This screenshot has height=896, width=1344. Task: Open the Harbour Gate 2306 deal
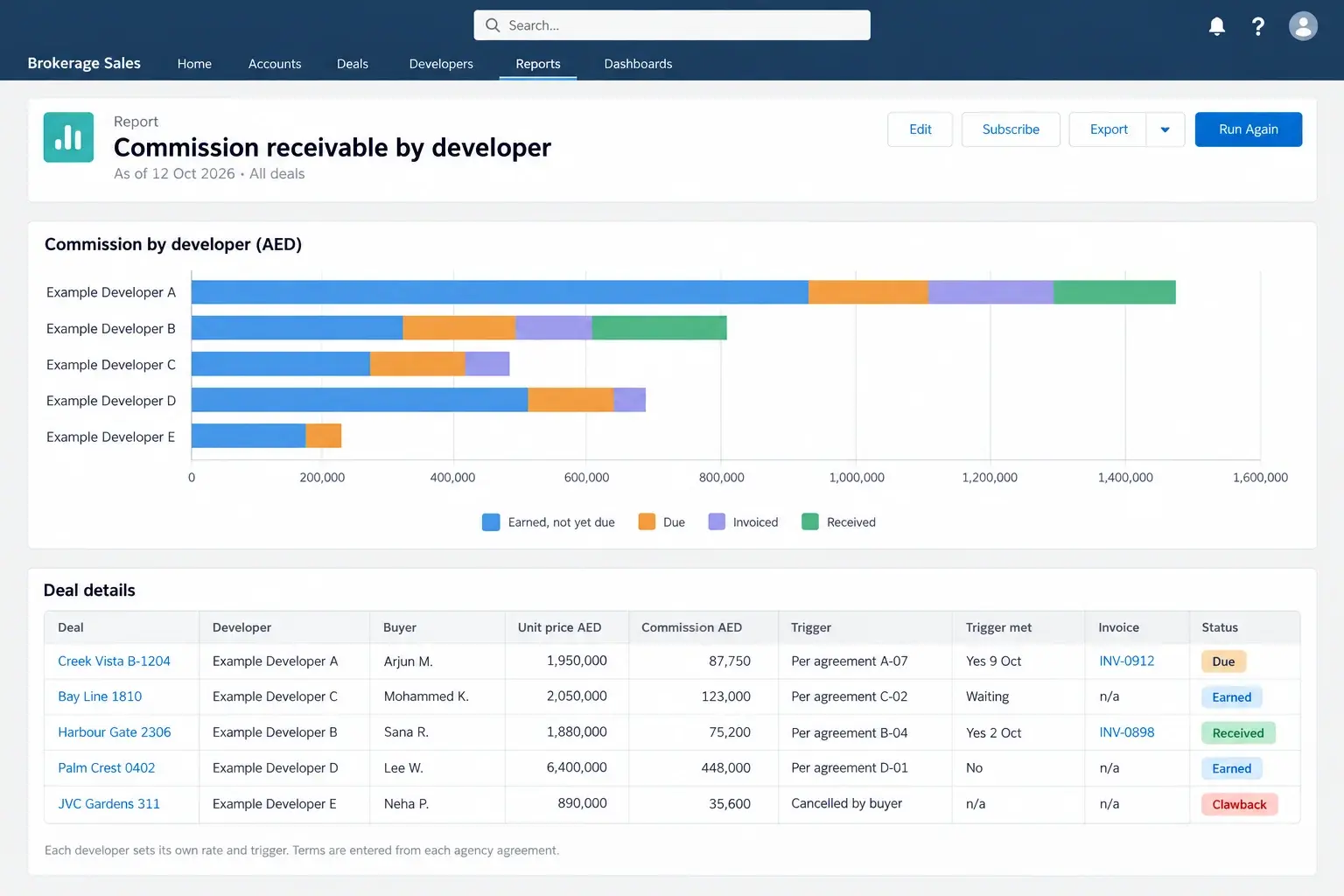click(115, 732)
